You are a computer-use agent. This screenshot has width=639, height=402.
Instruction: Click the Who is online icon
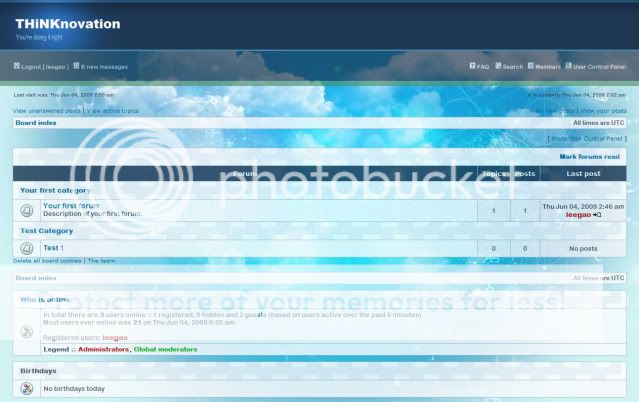pos(27,331)
